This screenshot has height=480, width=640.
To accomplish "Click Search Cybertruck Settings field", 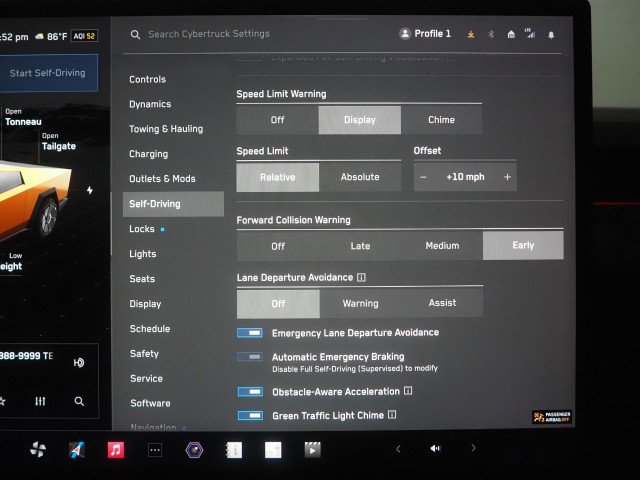I will (209, 34).
